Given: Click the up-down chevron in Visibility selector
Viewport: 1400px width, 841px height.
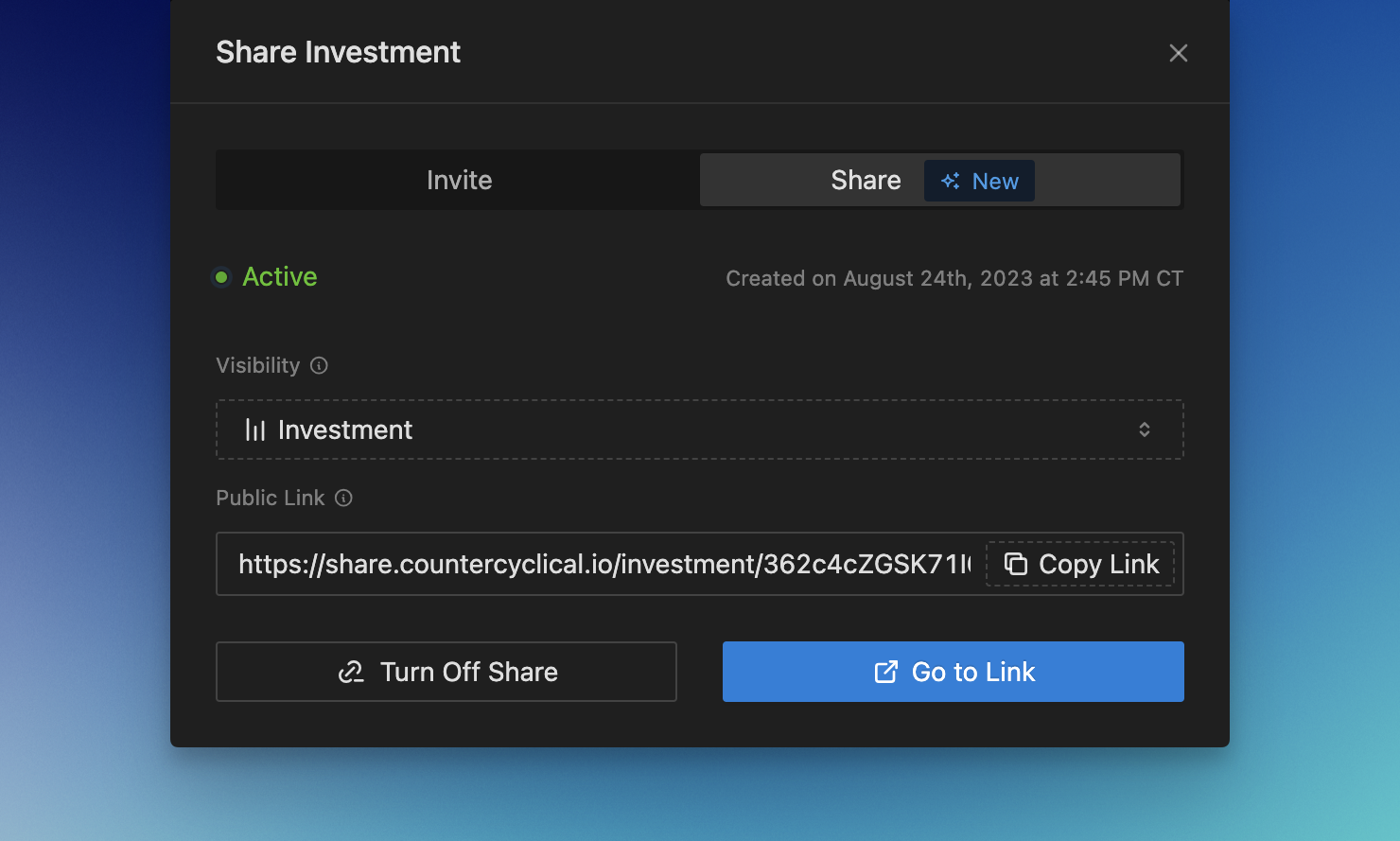Looking at the screenshot, I should pyautogui.click(x=1144, y=429).
